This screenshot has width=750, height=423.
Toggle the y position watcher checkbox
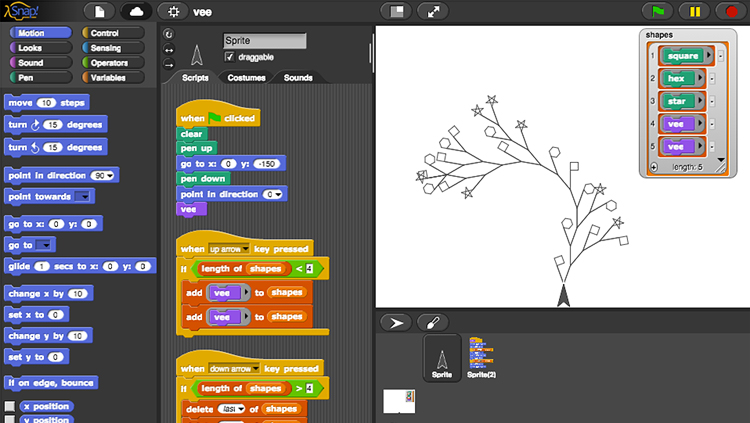tap(10, 420)
